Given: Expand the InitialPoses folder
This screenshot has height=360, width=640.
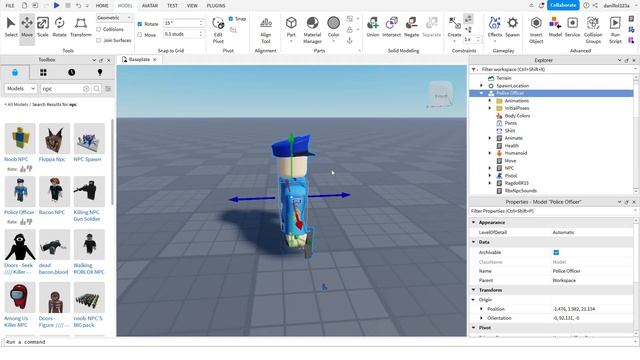Looking at the screenshot, I should click(490, 108).
